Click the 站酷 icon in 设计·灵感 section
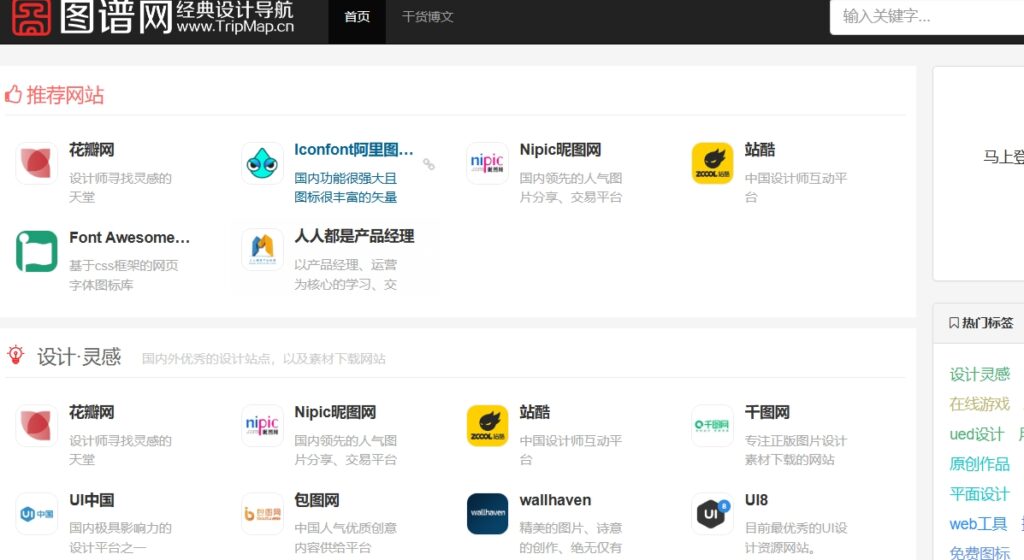 (487, 426)
